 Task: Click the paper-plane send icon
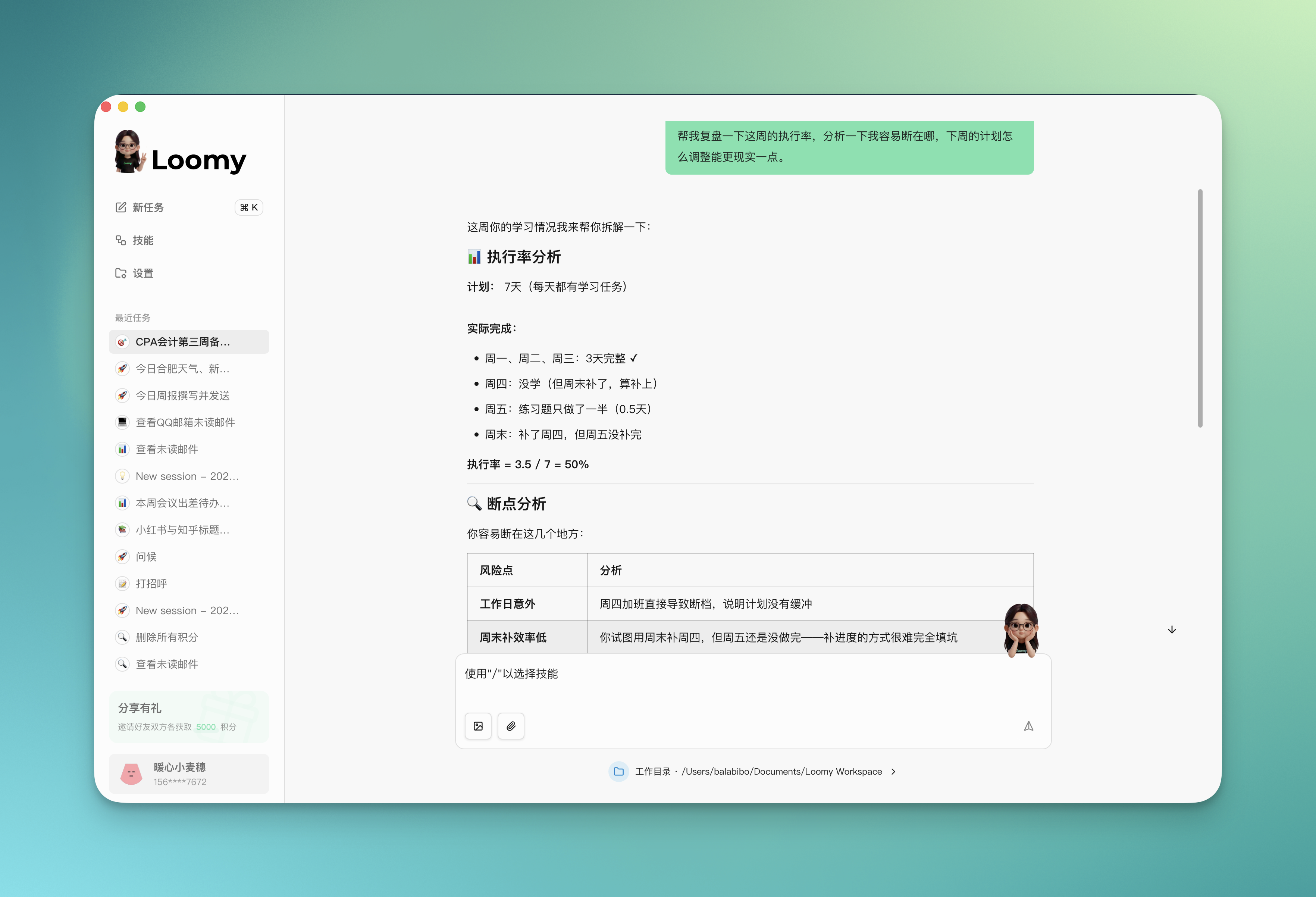click(1029, 725)
